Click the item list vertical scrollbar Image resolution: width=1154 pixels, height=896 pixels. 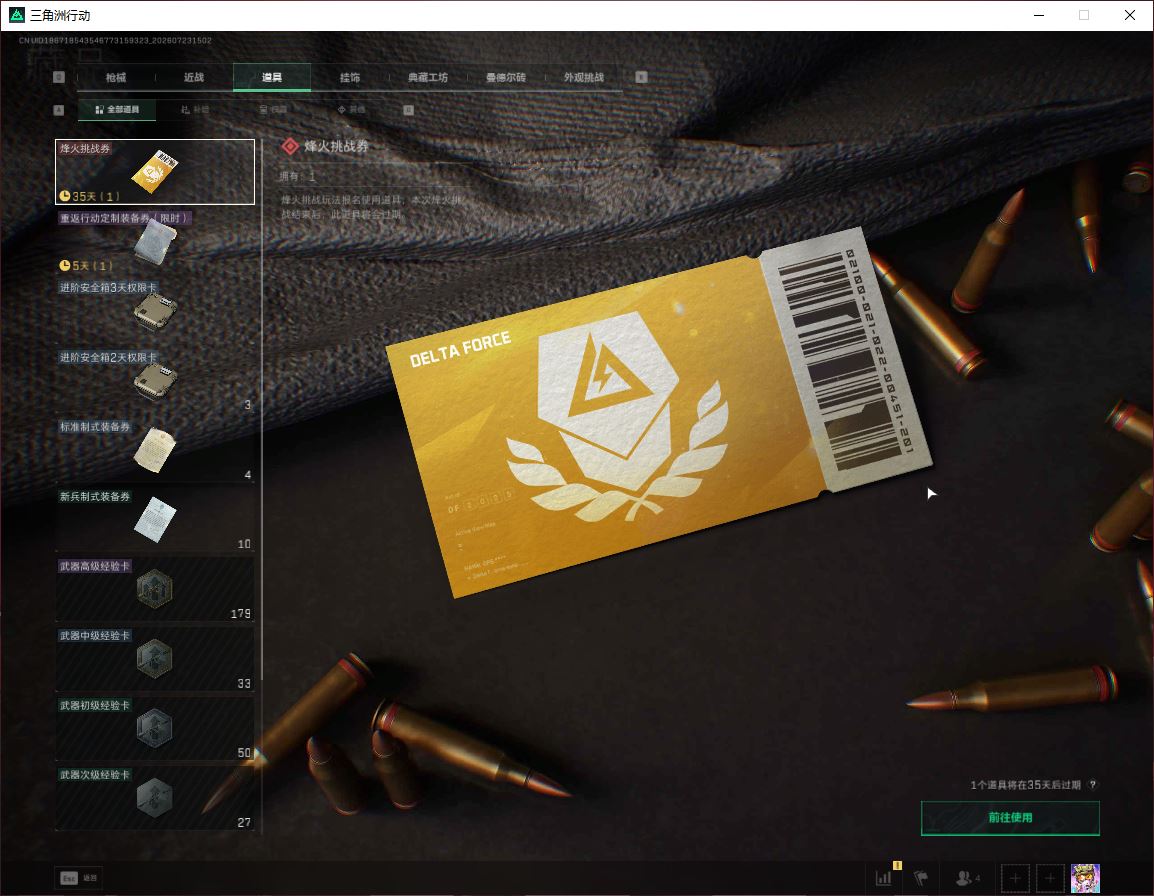262,486
